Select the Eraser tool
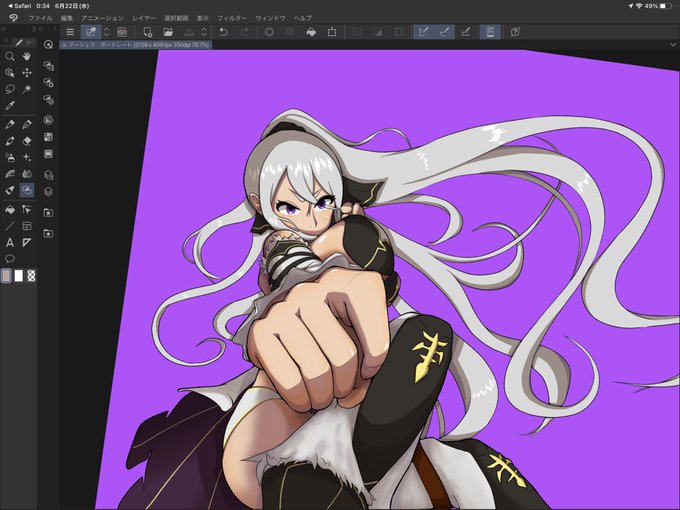Viewport: 680px width, 510px height. [x=27, y=141]
